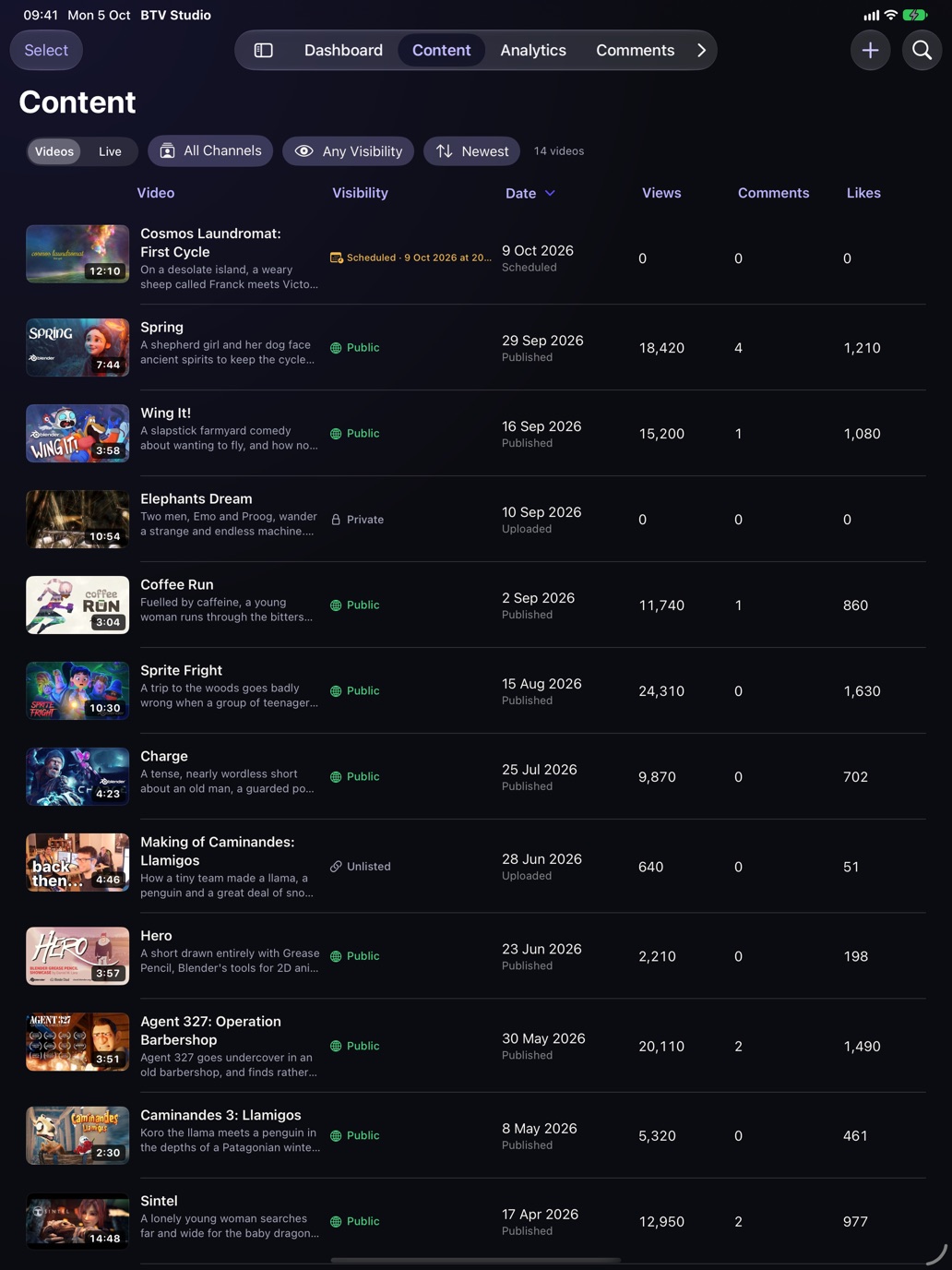Tap the 09:41 clock in status bar

tap(41, 15)
